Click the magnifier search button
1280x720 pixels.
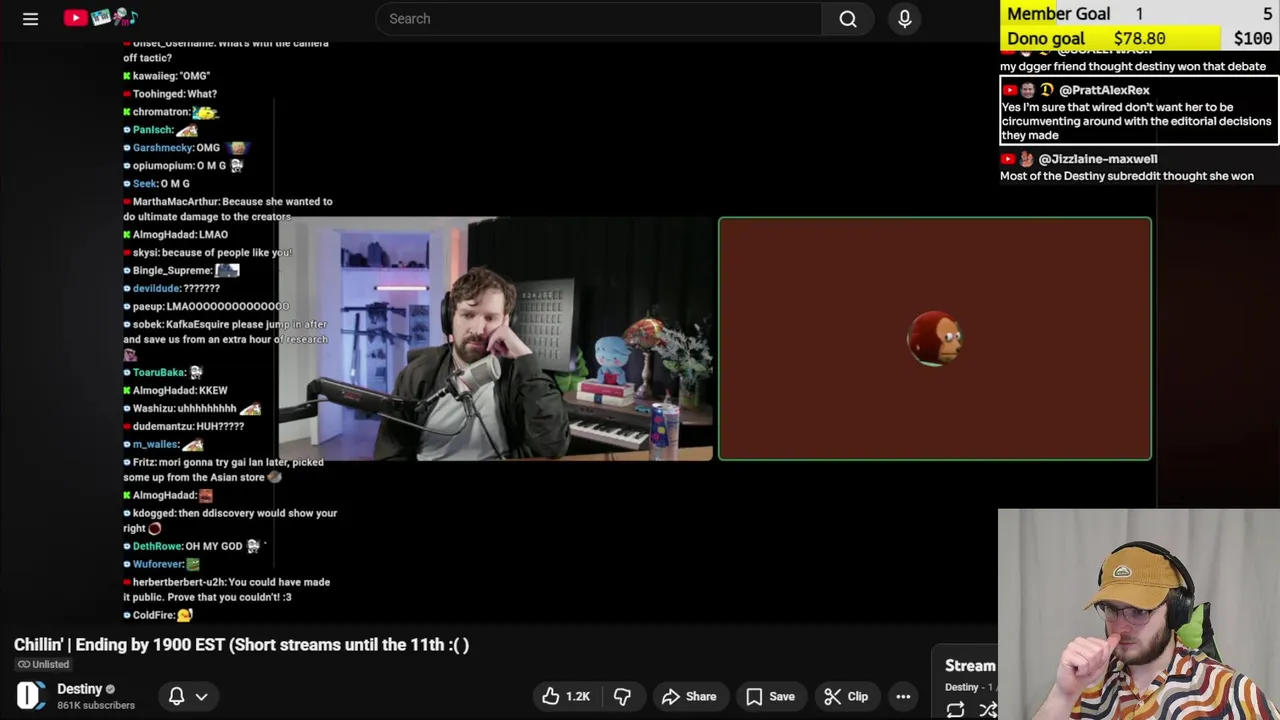click(848, 19)
